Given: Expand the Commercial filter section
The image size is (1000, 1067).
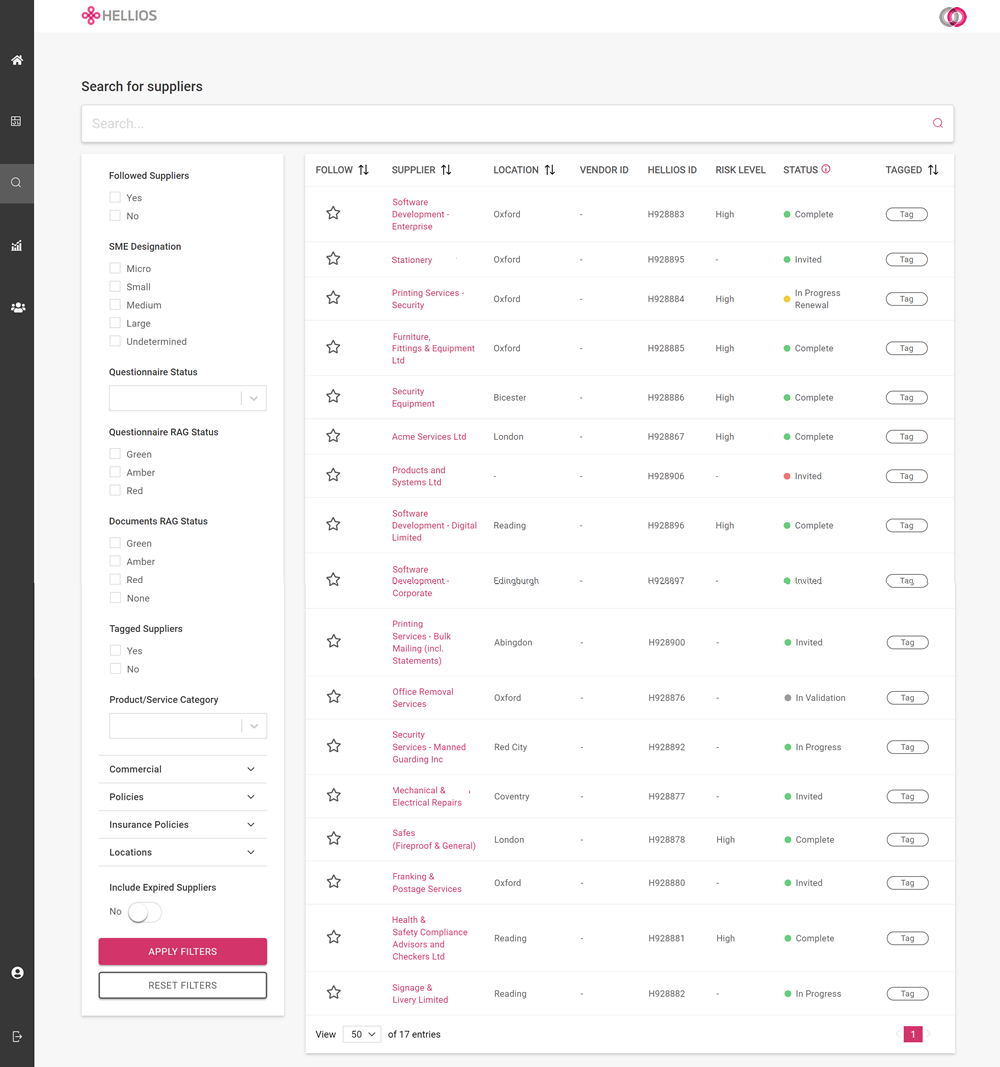Looking at the screenshot, I should 182,769.
